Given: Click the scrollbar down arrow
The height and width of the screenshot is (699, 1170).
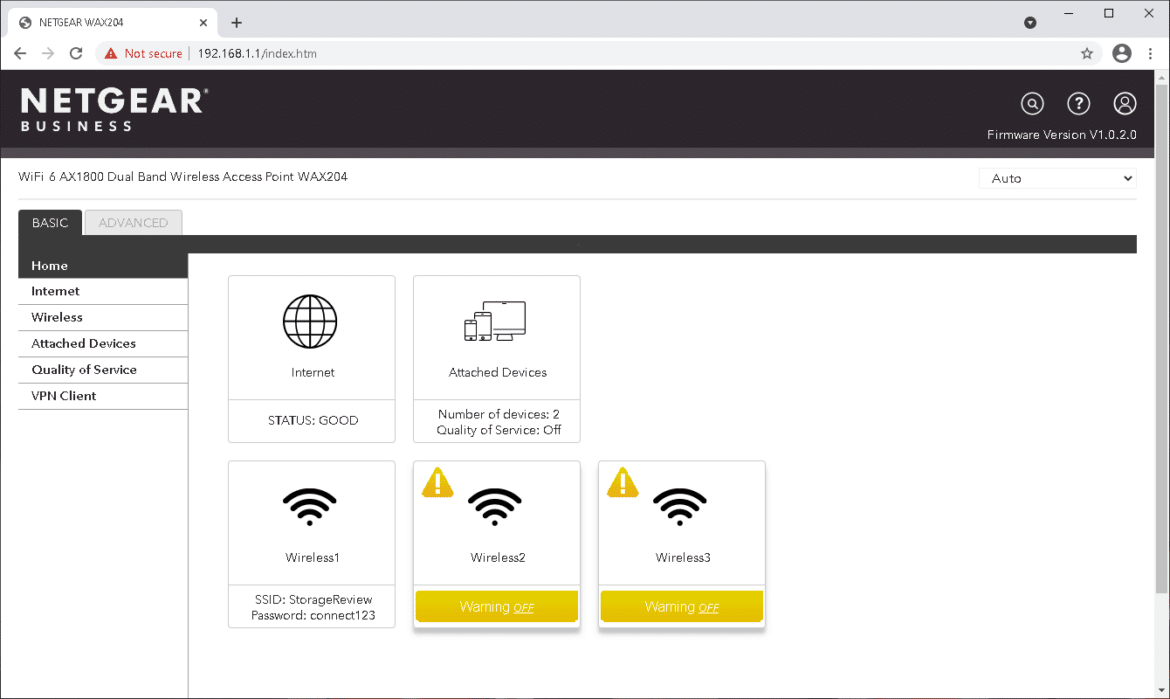Looking at the screenshot, I should 1161,691.
